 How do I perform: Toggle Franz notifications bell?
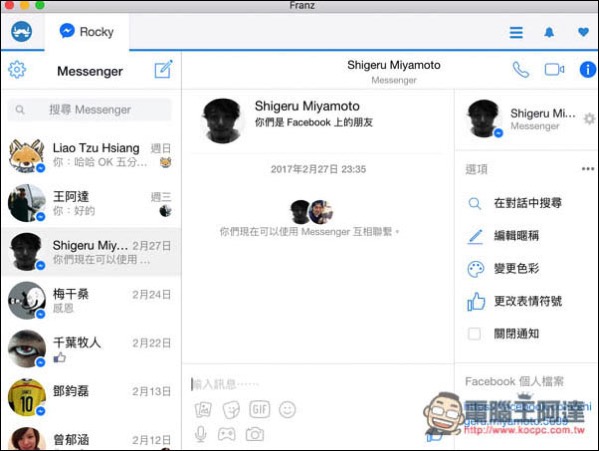[549, 32]
